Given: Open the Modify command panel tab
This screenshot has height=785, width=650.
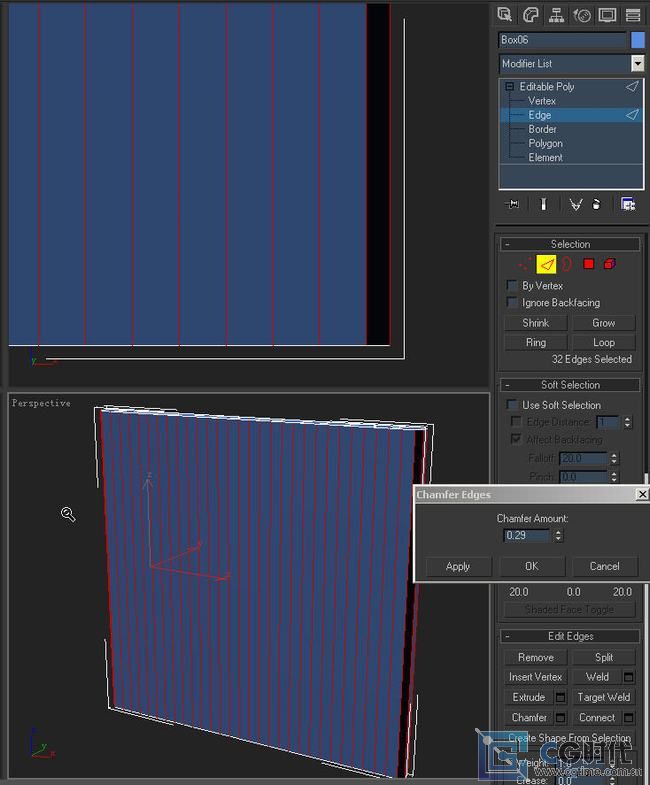Looking at the screenshot, I should [530, 15].
